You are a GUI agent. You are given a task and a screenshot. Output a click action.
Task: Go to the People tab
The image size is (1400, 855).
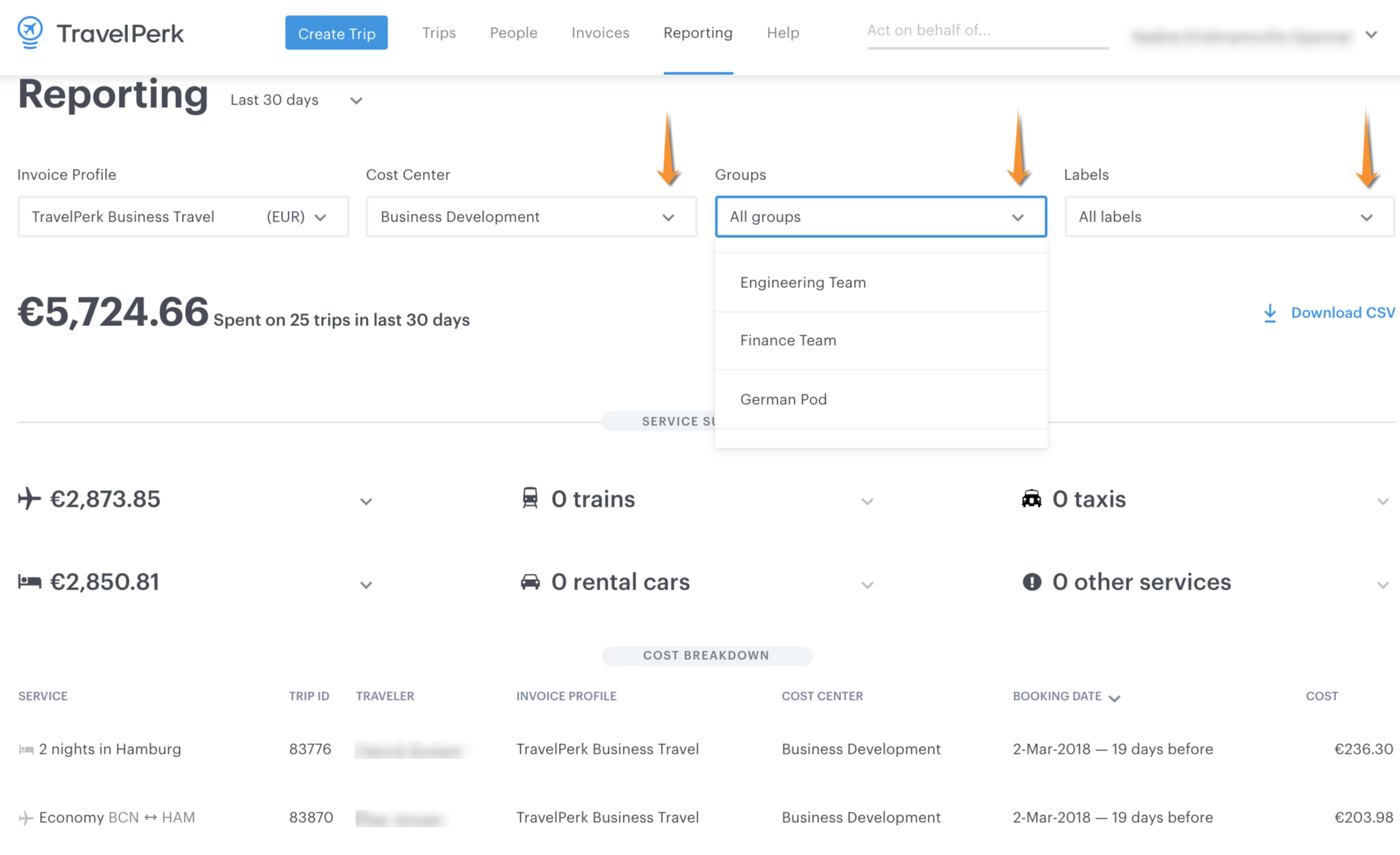tap(514, 33)
